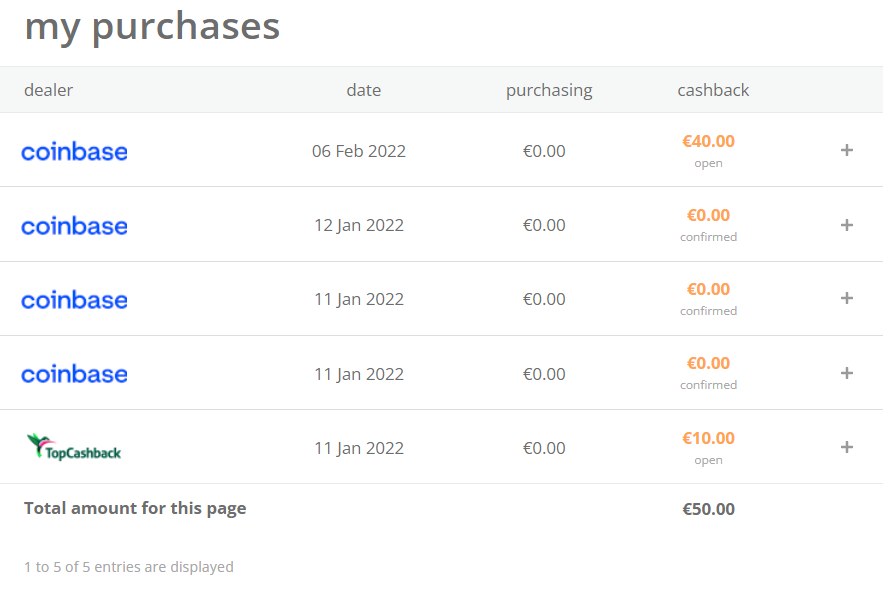Click the TopCashback logo
This screenshot has height=591, width=883.
(74, 447)
